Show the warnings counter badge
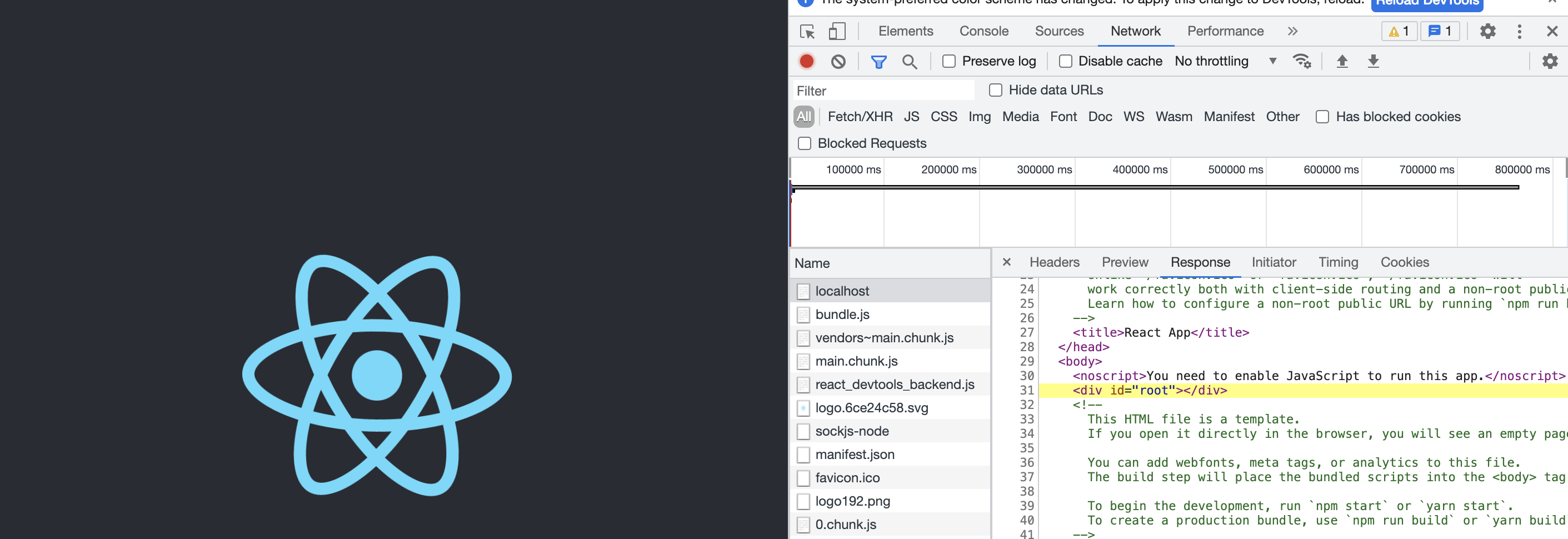1568x539 pixels. point(1399,32)
